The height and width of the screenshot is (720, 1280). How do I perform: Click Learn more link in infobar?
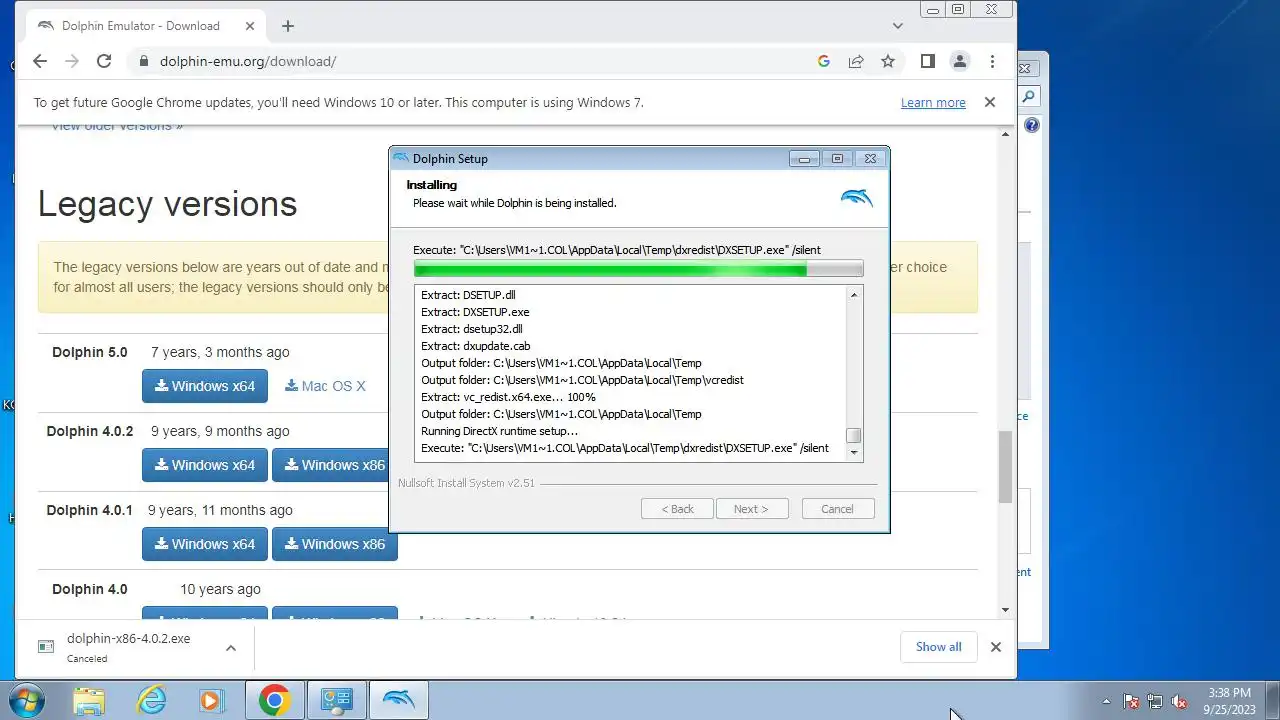click(933, 102)
